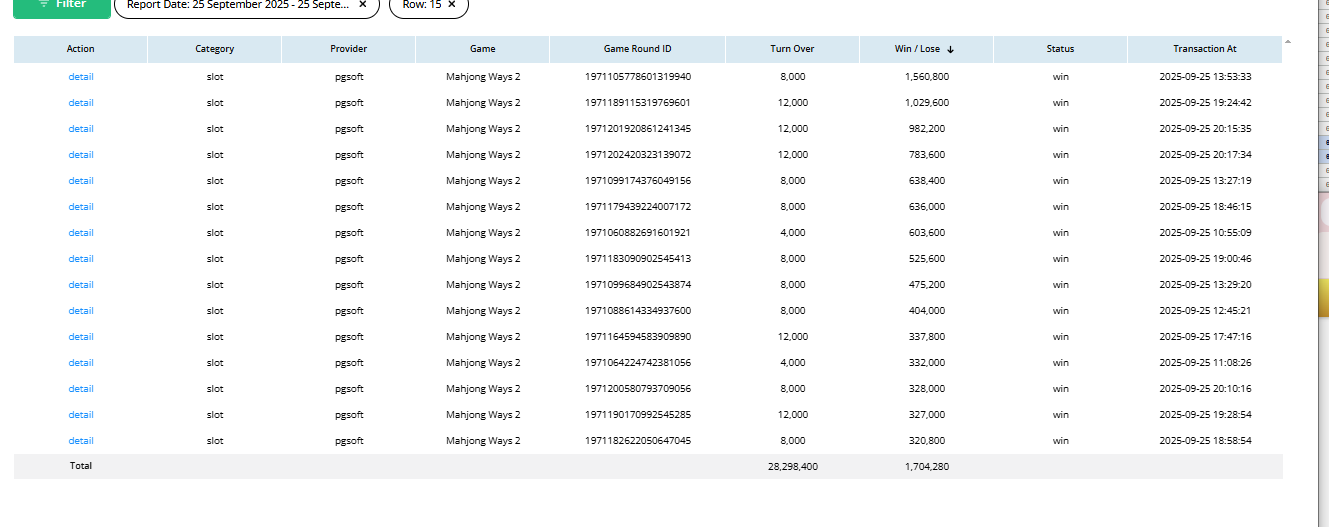Click the Status column header
Image resolution: width=1329 pixels, height=527 pixels.
coord(1060,49)
